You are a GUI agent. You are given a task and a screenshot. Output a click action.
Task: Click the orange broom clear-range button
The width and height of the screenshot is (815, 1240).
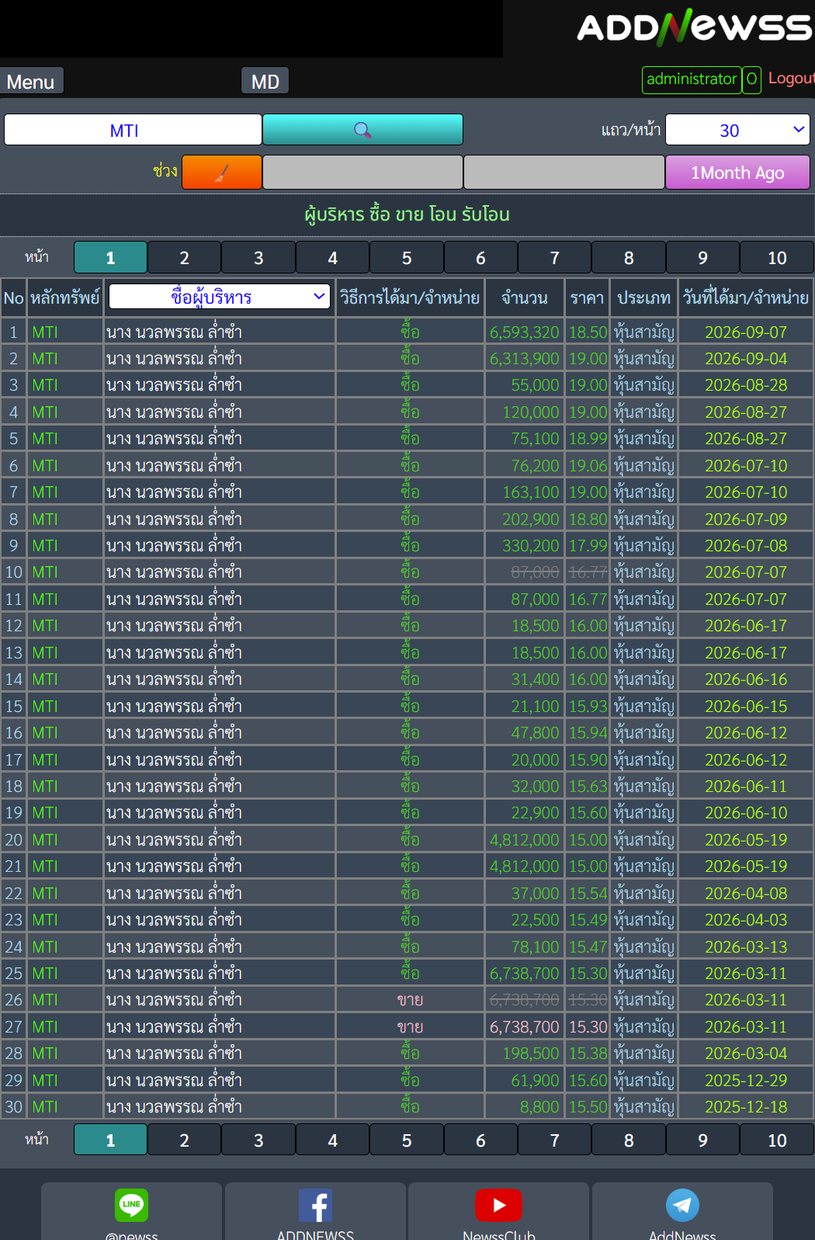click(x=222, y=172)
